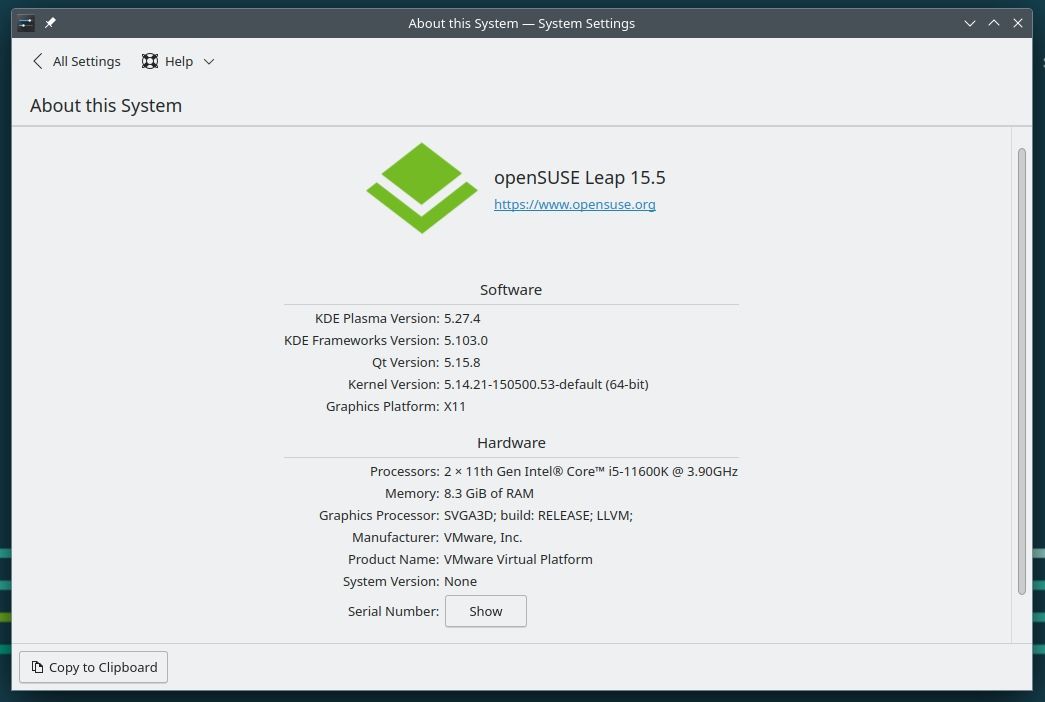The image size is (1045, 702).
Task: Minimize the System Settings window
Action: (970, 23)
